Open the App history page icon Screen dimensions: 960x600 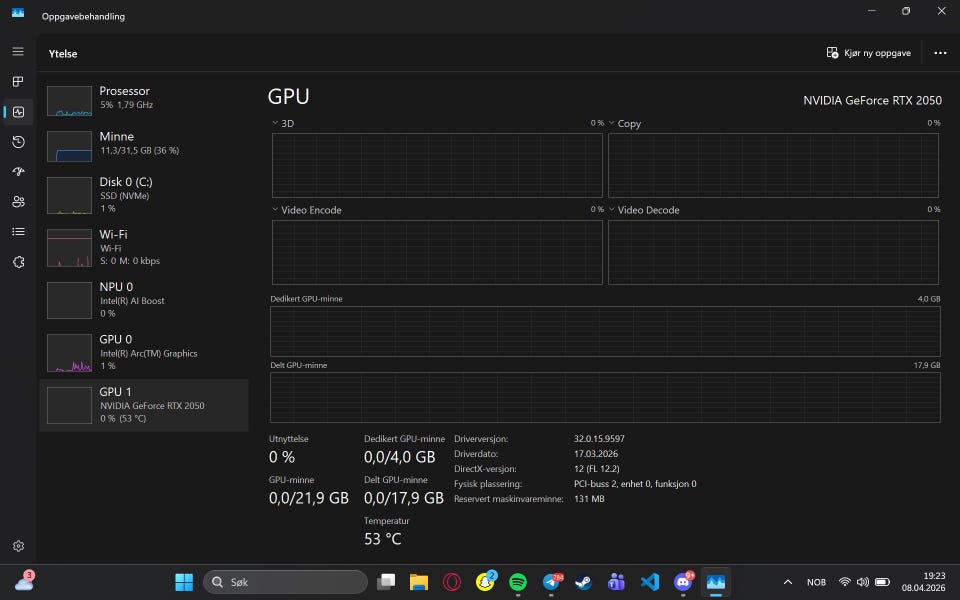click(18, 141)
